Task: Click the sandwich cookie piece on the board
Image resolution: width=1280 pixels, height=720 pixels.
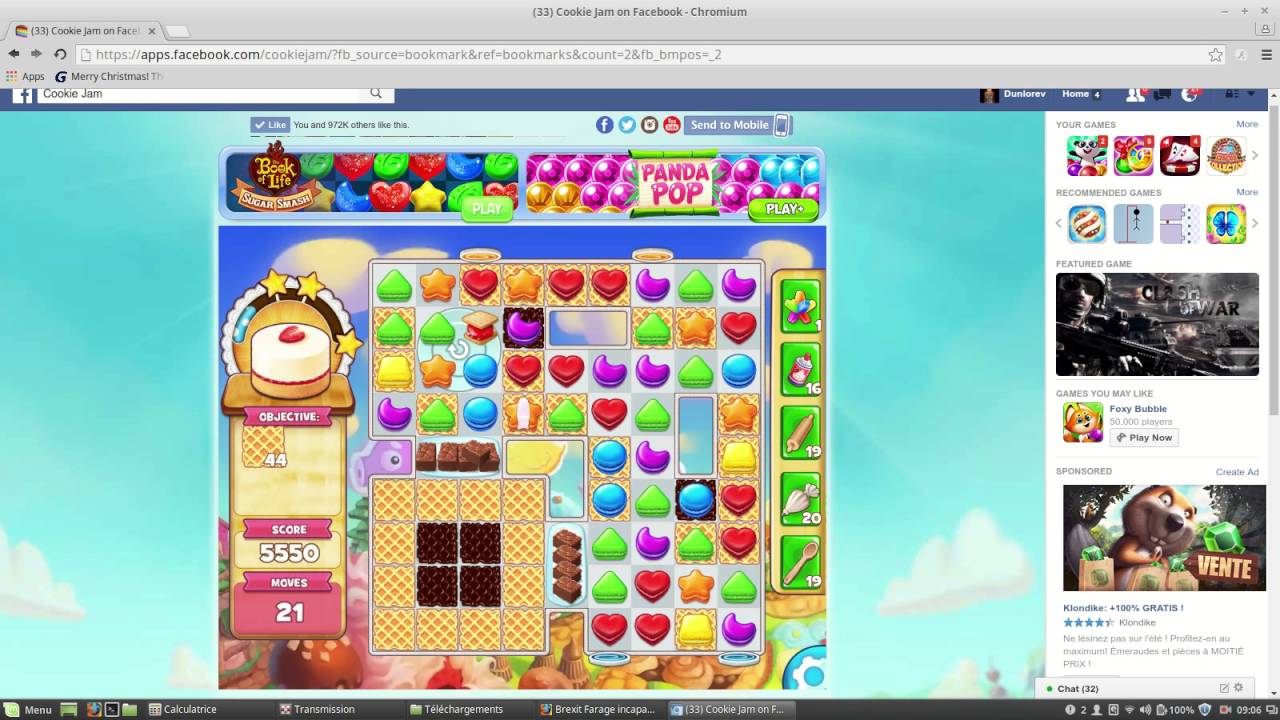Action: [x=481, y=327]
